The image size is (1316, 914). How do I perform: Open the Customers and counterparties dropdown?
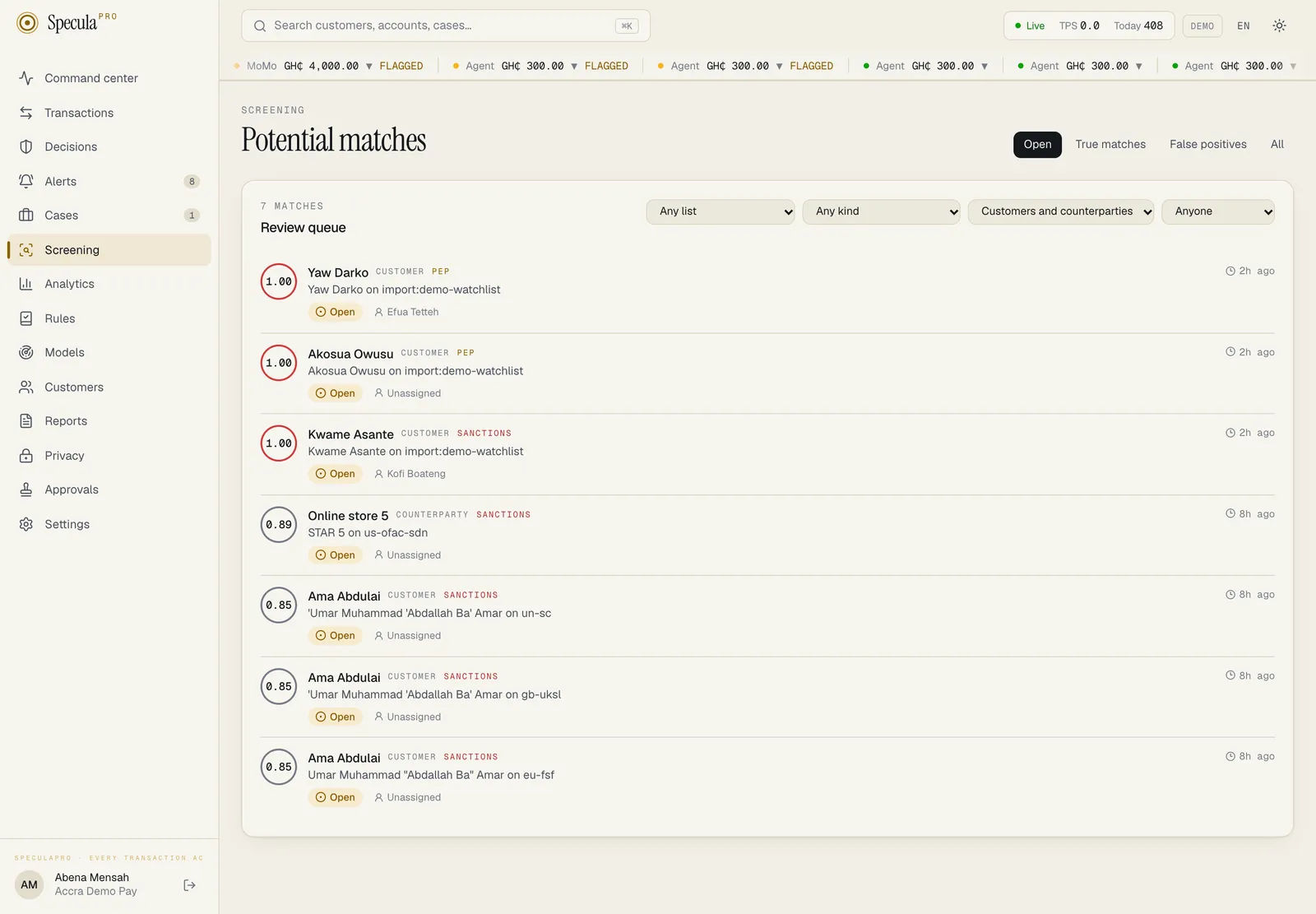click(x=1061, y=211)
